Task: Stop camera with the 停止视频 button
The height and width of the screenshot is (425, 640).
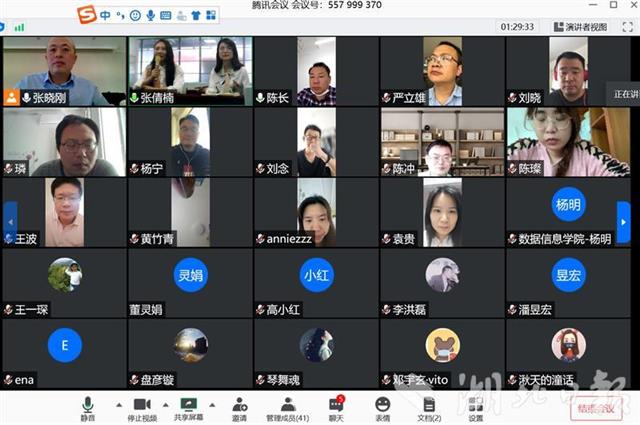Action: click(x=141, y=406)
